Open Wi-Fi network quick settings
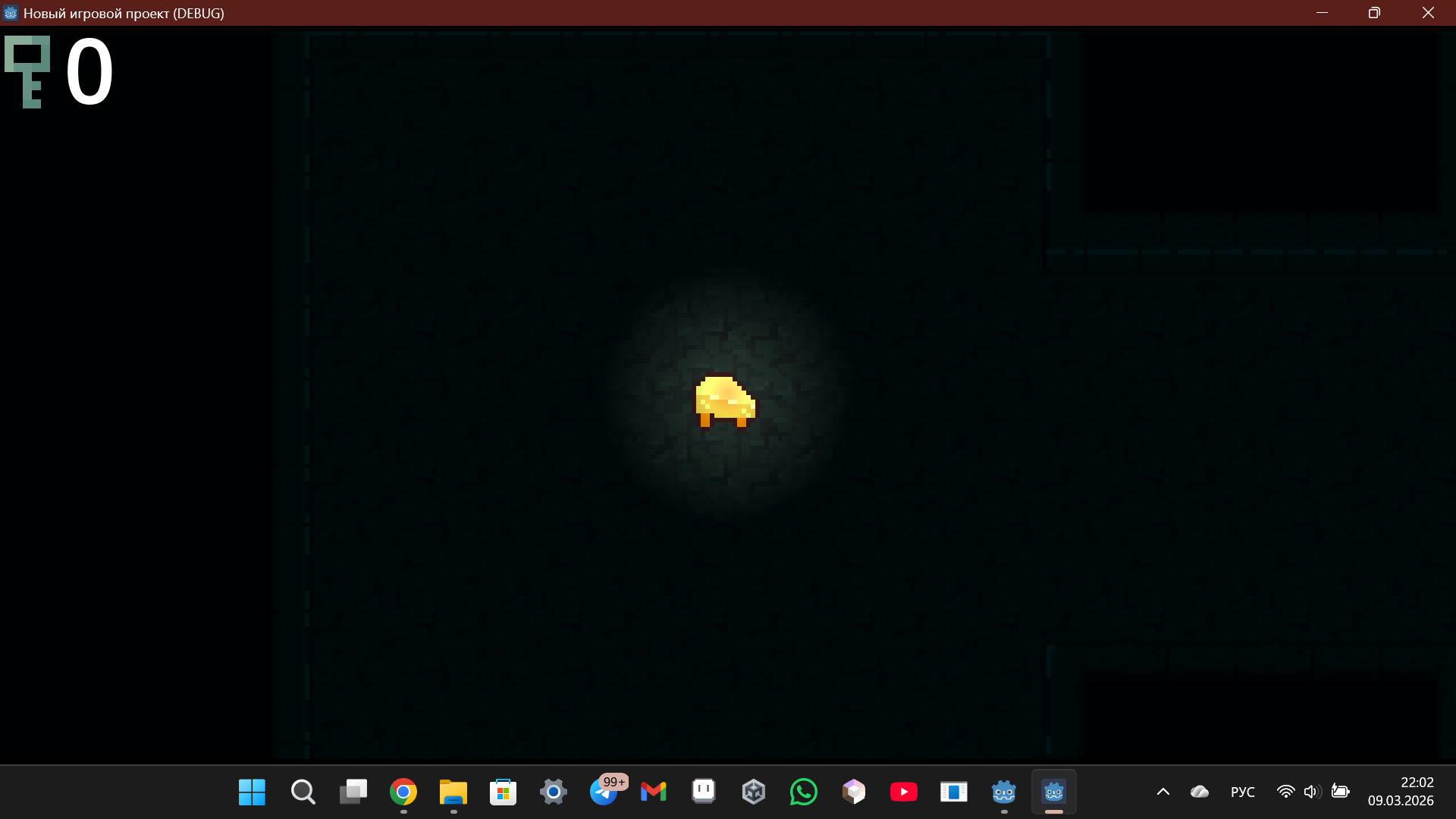 [x=1285, y=792]
